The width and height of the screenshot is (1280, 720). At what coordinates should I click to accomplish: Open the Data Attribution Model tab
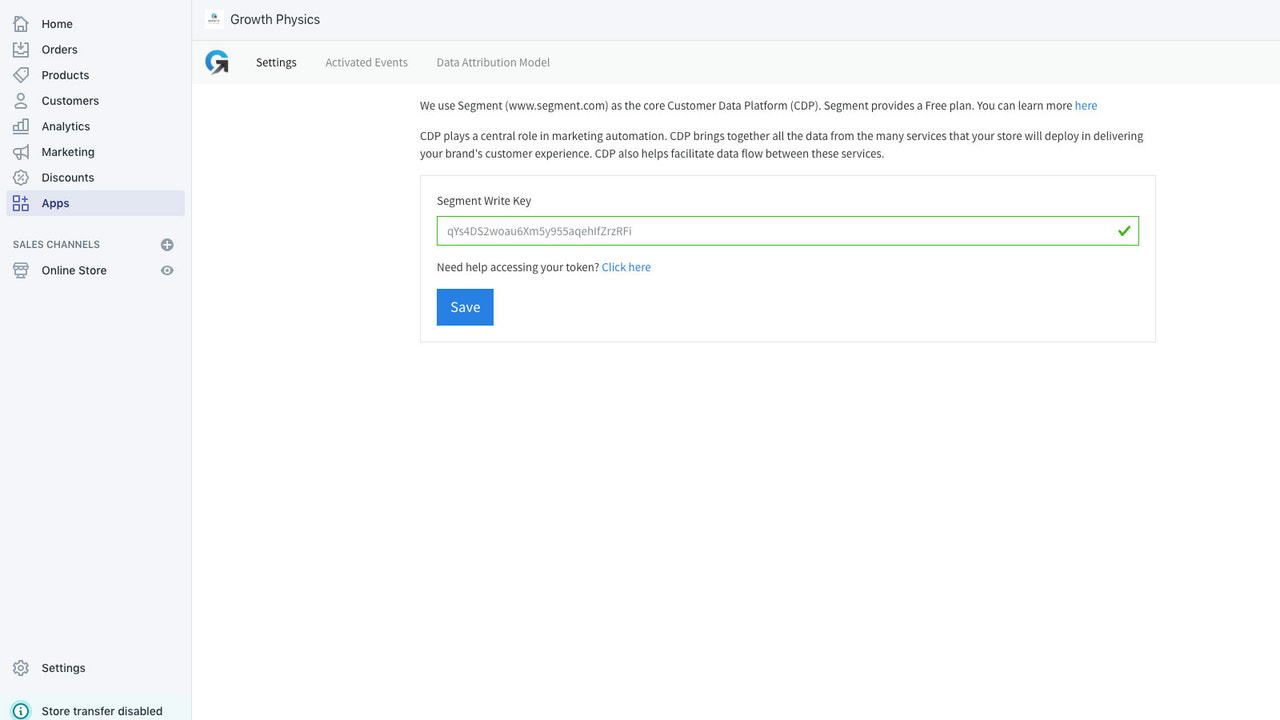[492, 62]
